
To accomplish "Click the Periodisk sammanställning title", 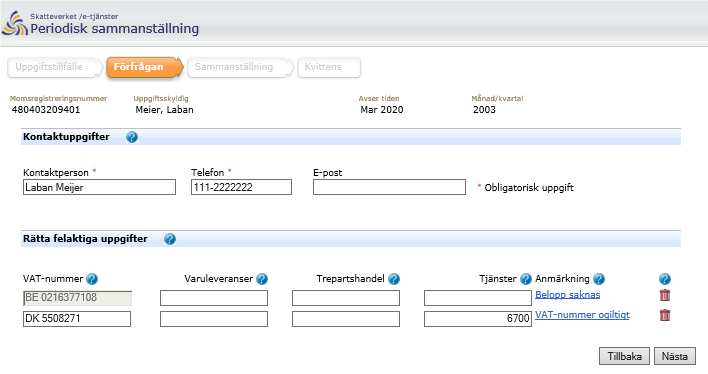I will coord(114,28).
